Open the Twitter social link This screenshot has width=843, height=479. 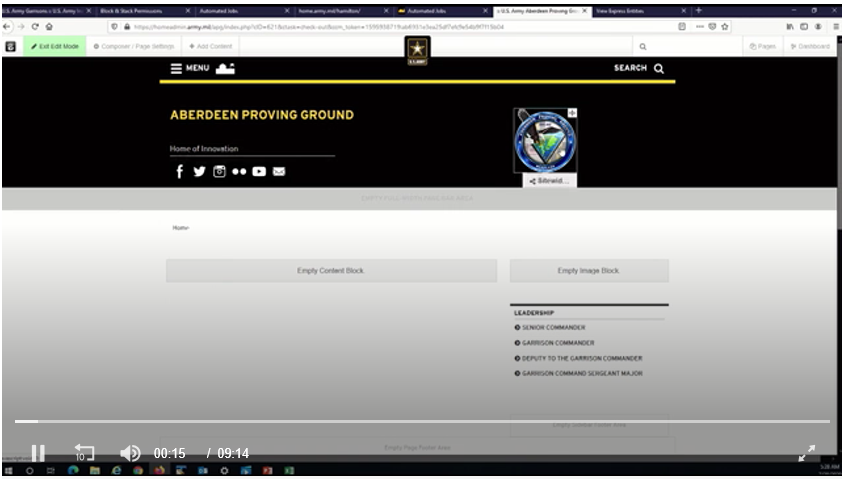(199, 171)
